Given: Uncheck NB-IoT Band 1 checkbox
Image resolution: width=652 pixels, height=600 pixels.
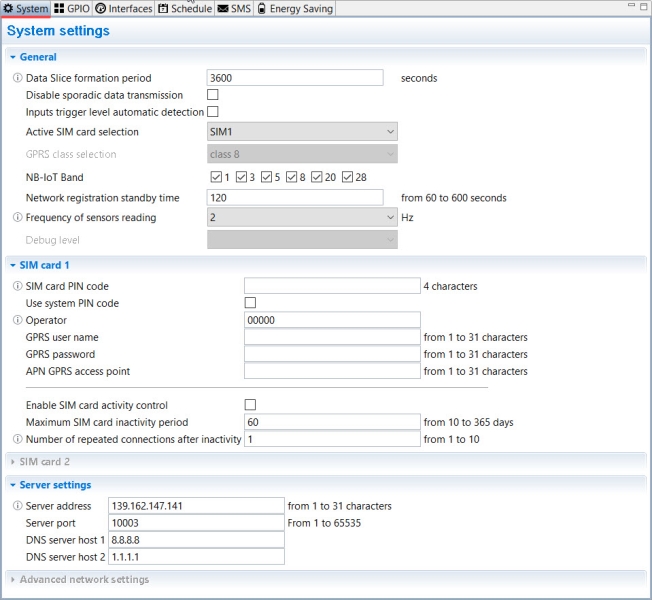Looking at the screenshot, I should tap(216, 177).
